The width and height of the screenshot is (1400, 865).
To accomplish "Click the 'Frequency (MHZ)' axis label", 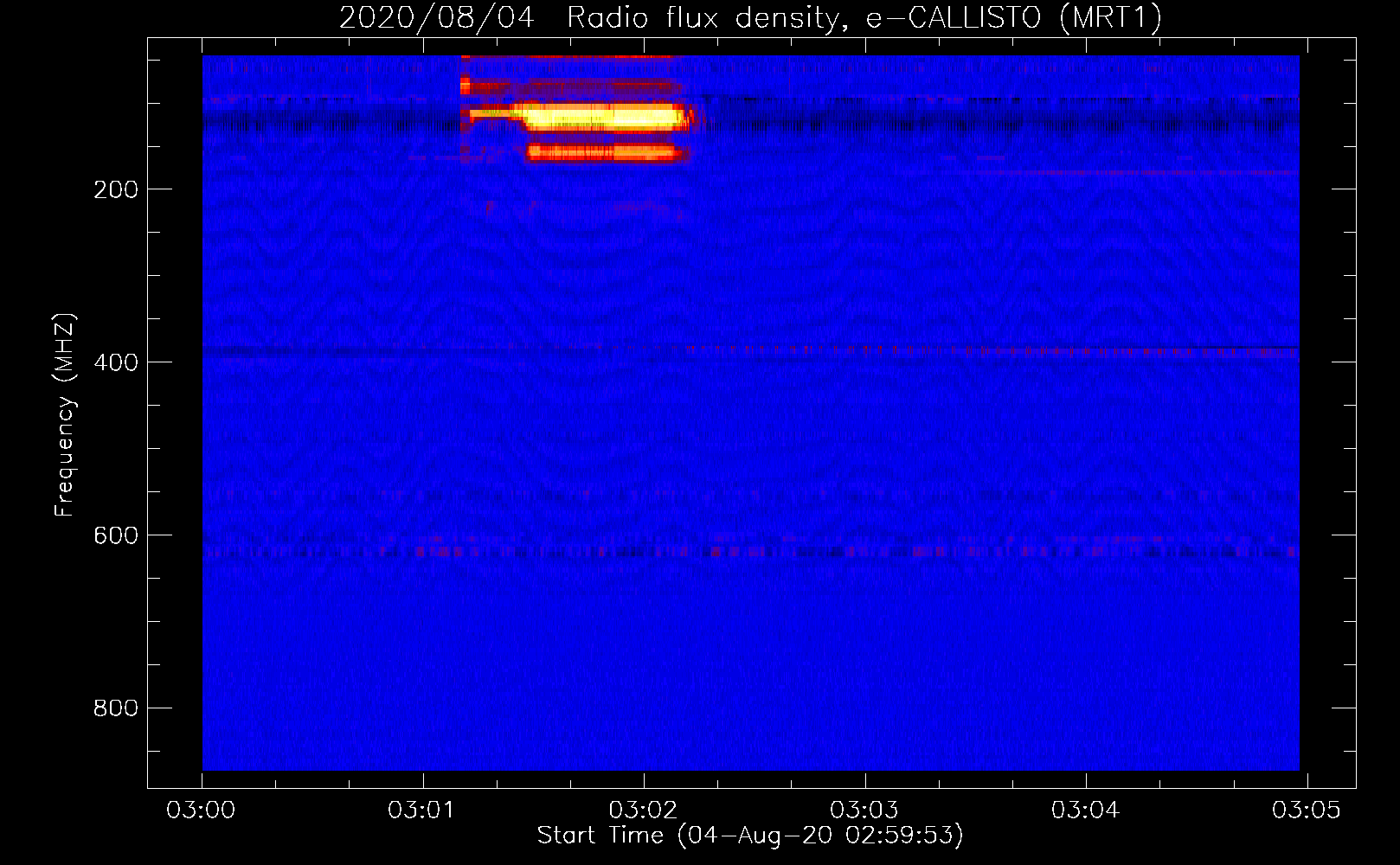I will coord(64,415).
